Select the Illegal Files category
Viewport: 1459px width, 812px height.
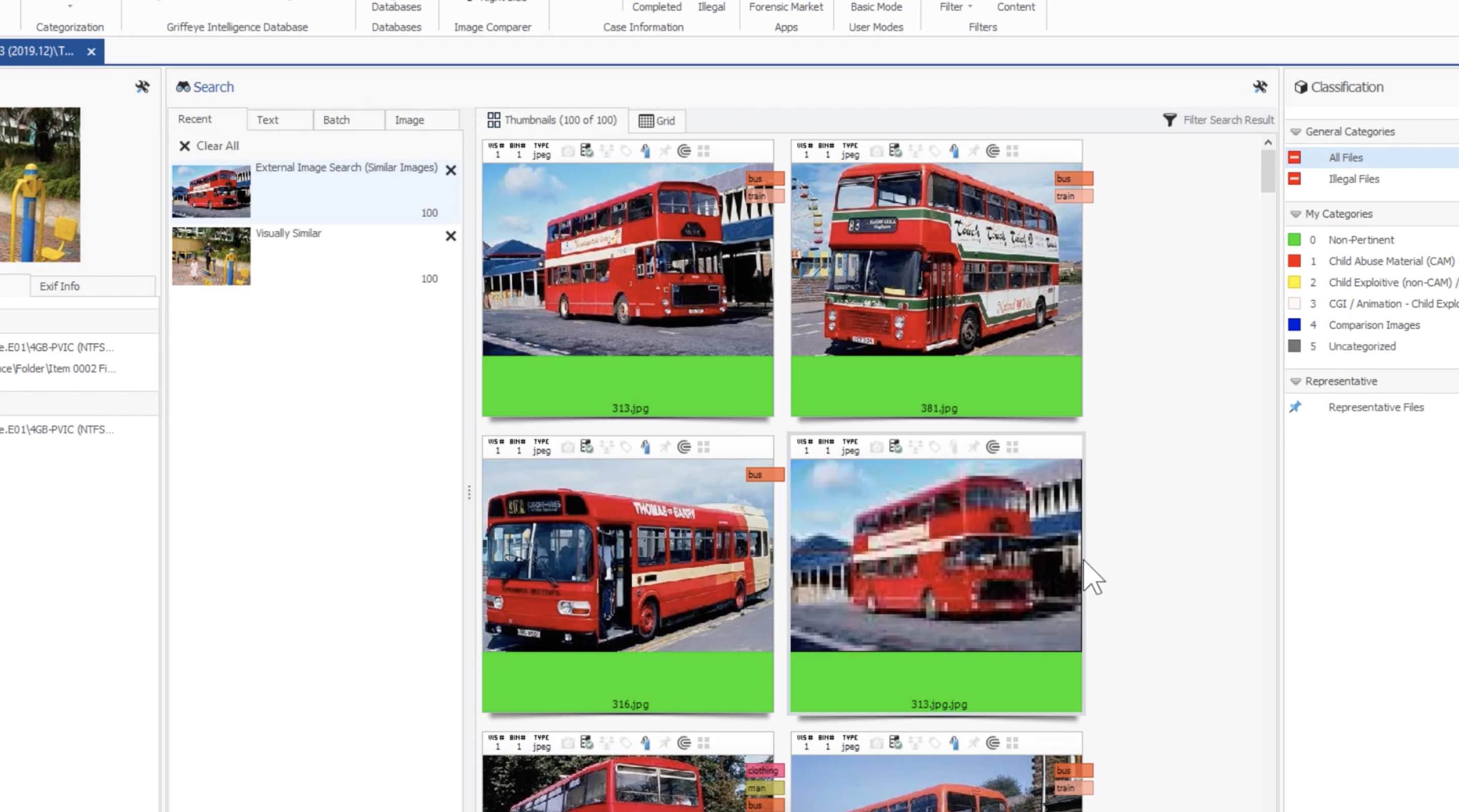point(1372,179)
